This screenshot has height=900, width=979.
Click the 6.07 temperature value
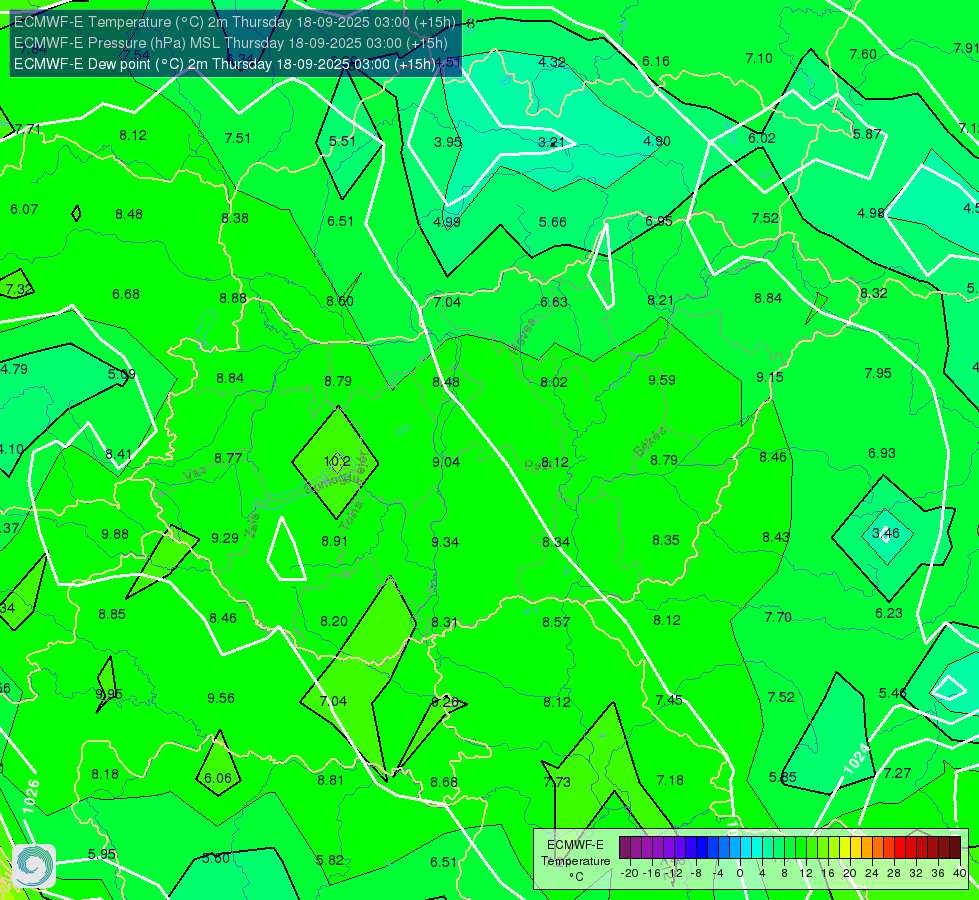pos(24,209)
